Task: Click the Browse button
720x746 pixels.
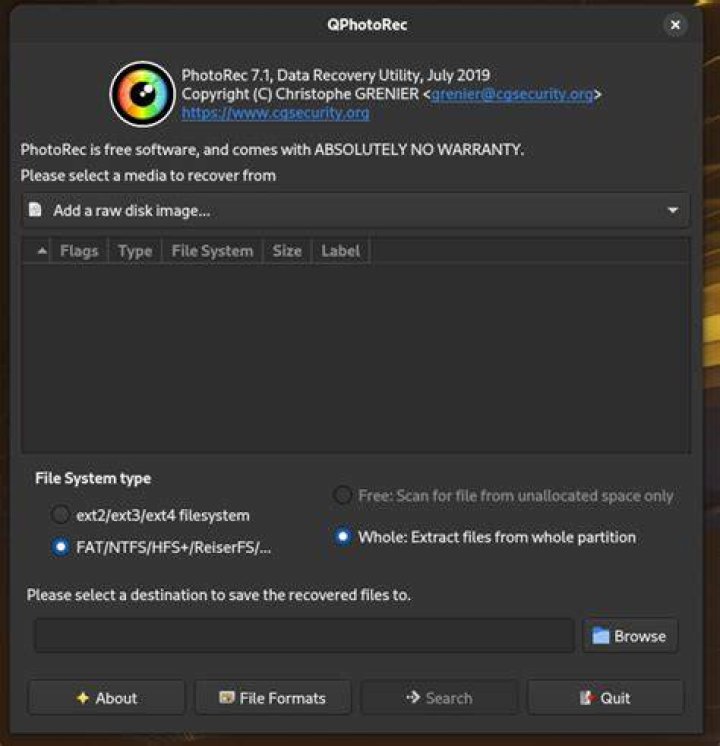Action: click(630, 636)
